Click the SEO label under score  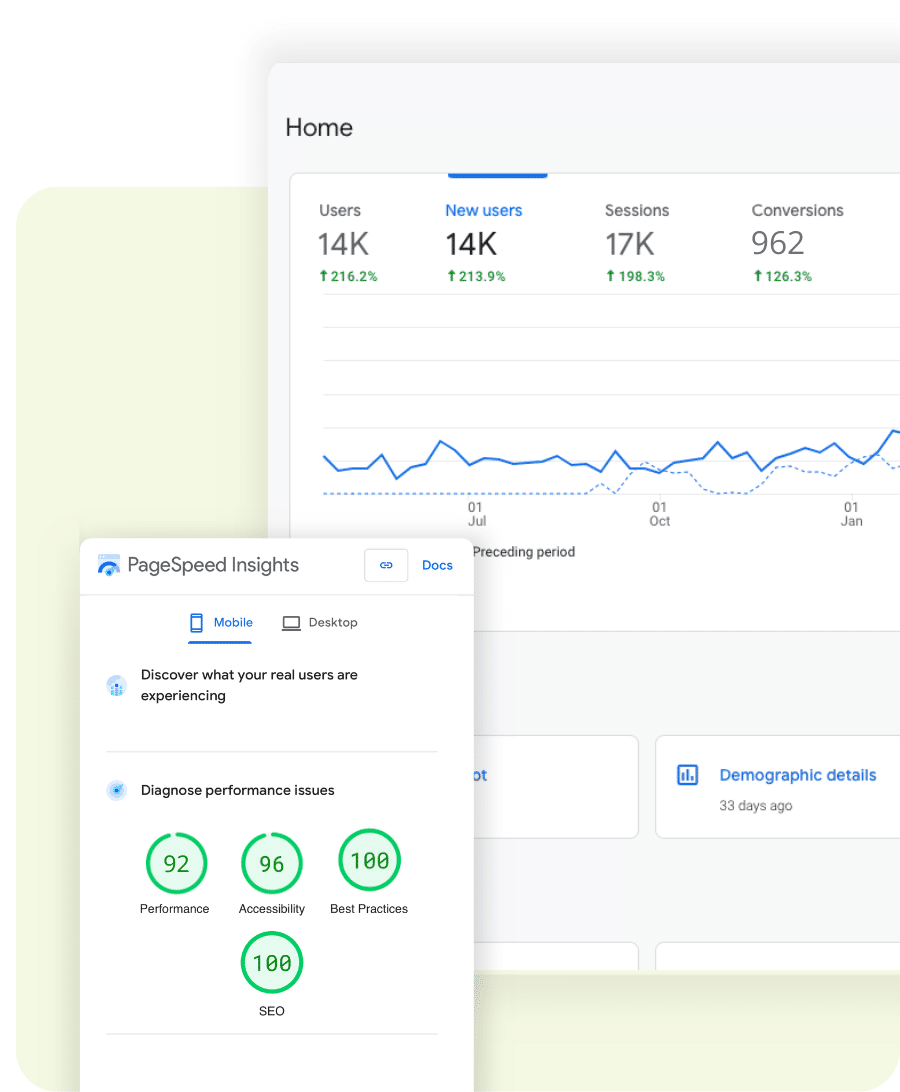pos(272,1011)
